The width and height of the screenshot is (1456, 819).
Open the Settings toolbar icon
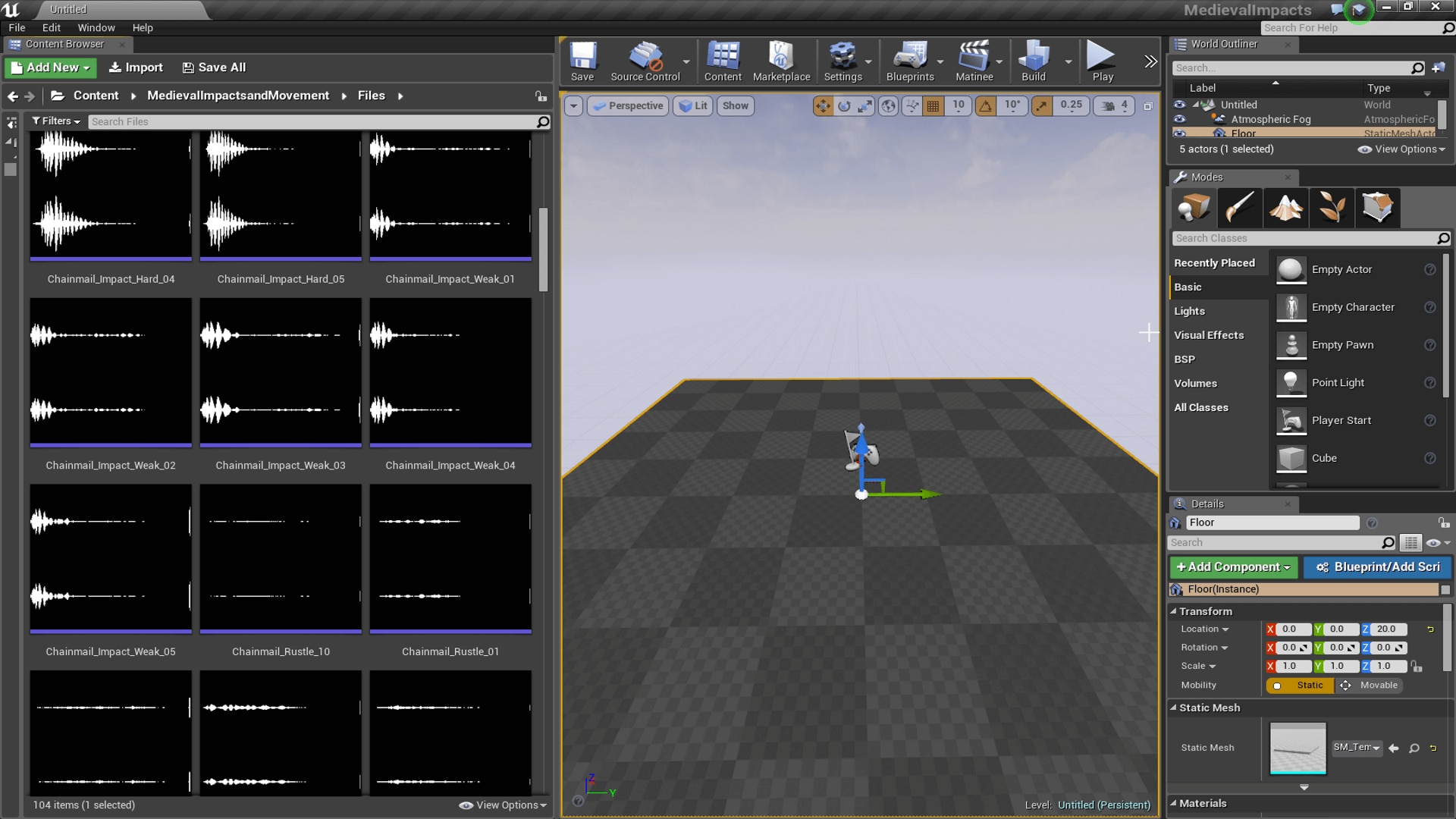[x=843, y=61]
